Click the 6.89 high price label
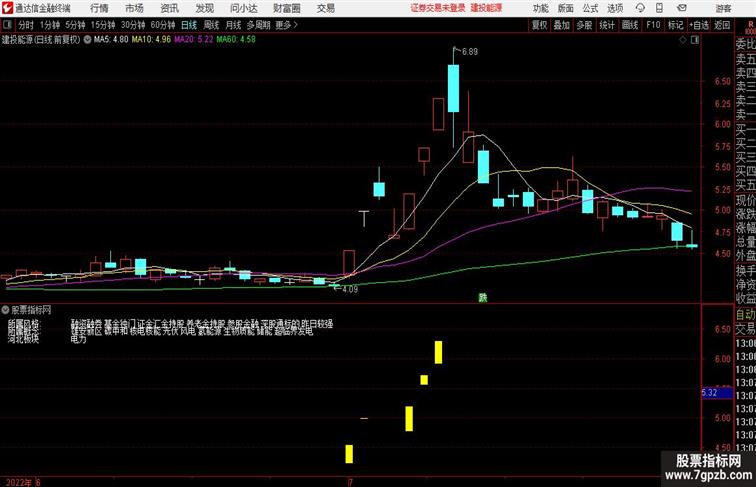This screenshot has width=756, height=487. click(x=470, y=51)
